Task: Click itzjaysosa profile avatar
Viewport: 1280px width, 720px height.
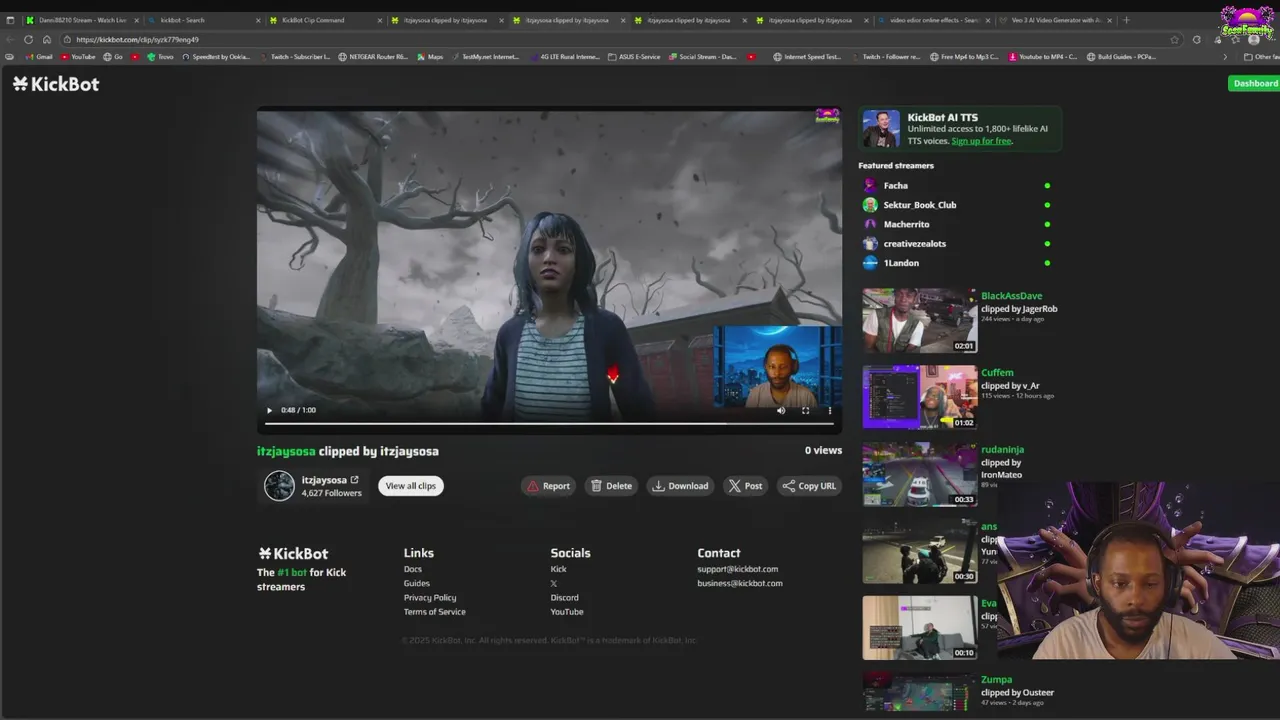Action: coord(279,486)
